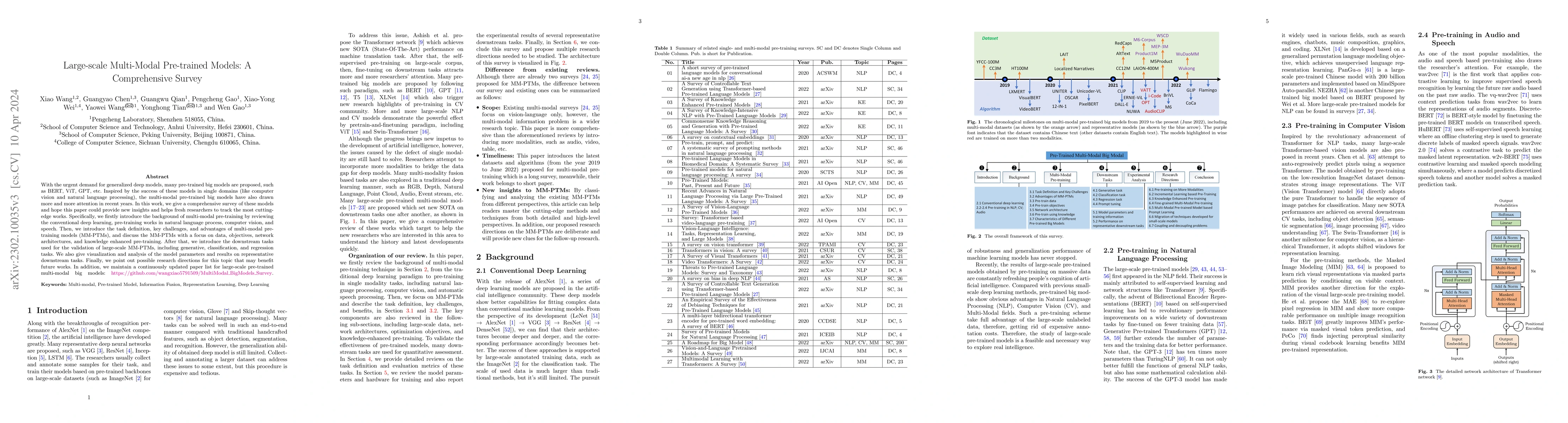Select the 'Abstract' heading
This screenshot has height=423, width=1568.
point(157,177)
